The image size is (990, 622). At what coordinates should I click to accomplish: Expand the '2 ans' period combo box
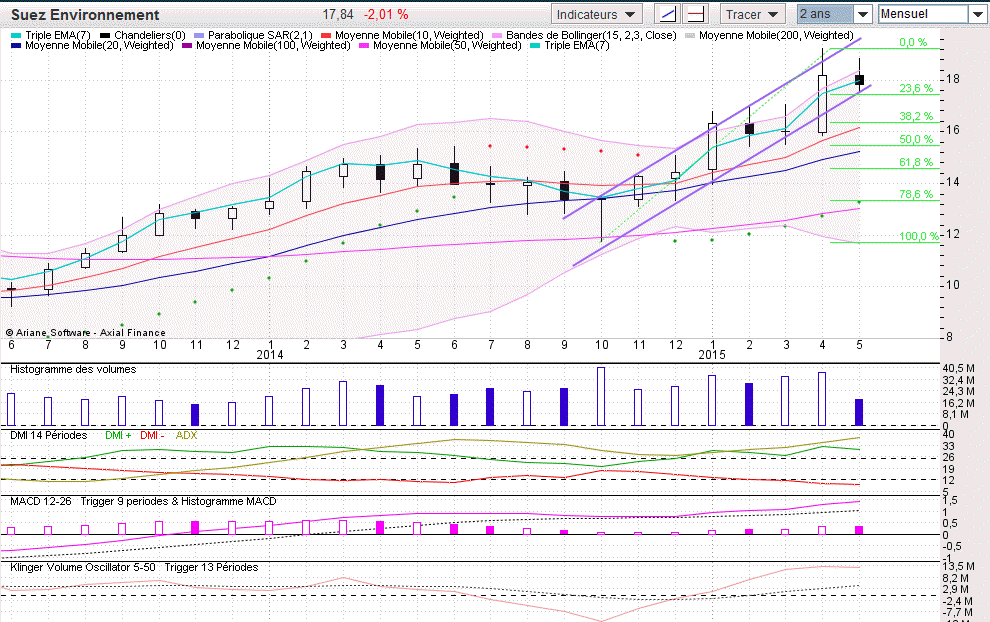pyautogui.click(x=862, y=14)
